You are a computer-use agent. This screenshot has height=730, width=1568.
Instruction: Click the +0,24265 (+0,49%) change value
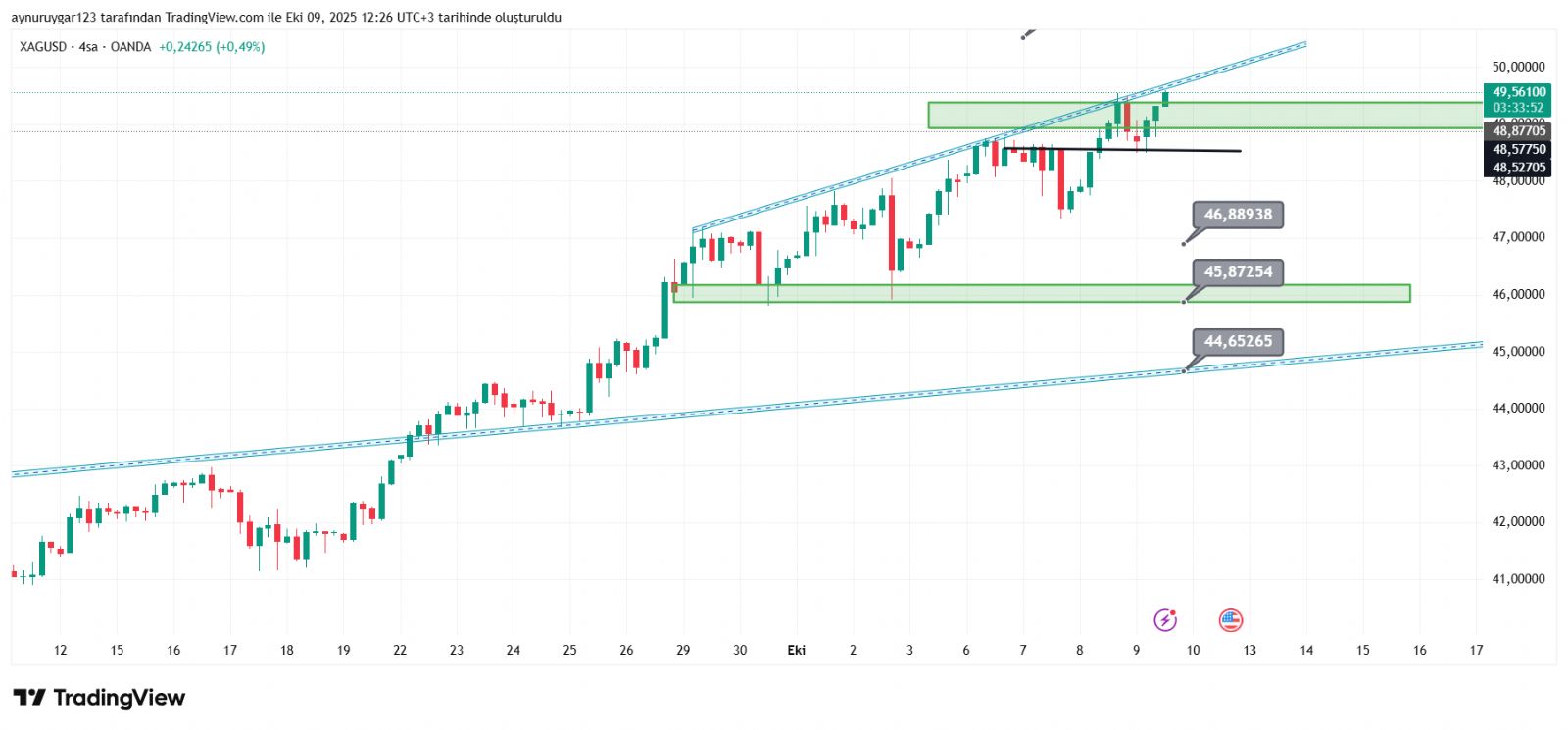[212, 47]
